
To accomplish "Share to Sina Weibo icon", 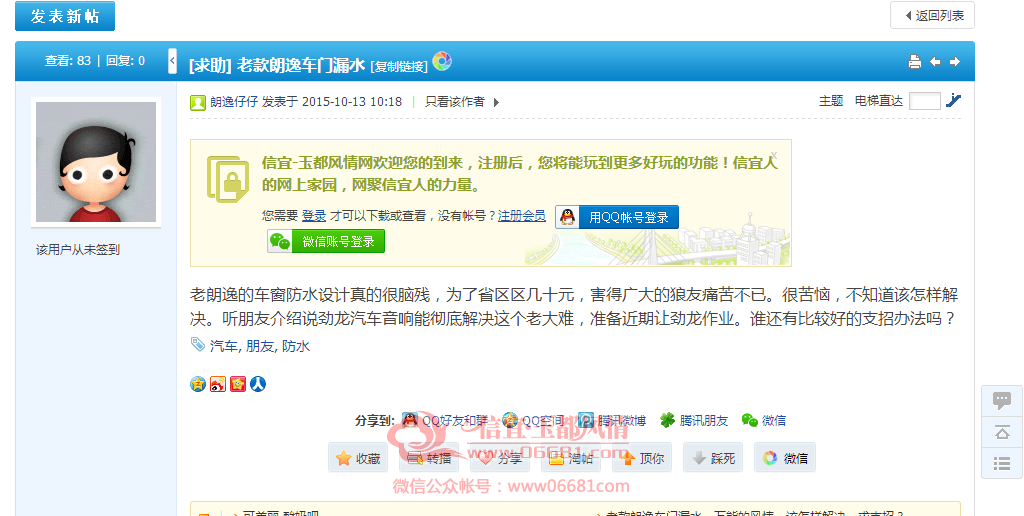I will click(x=218, y=384).
